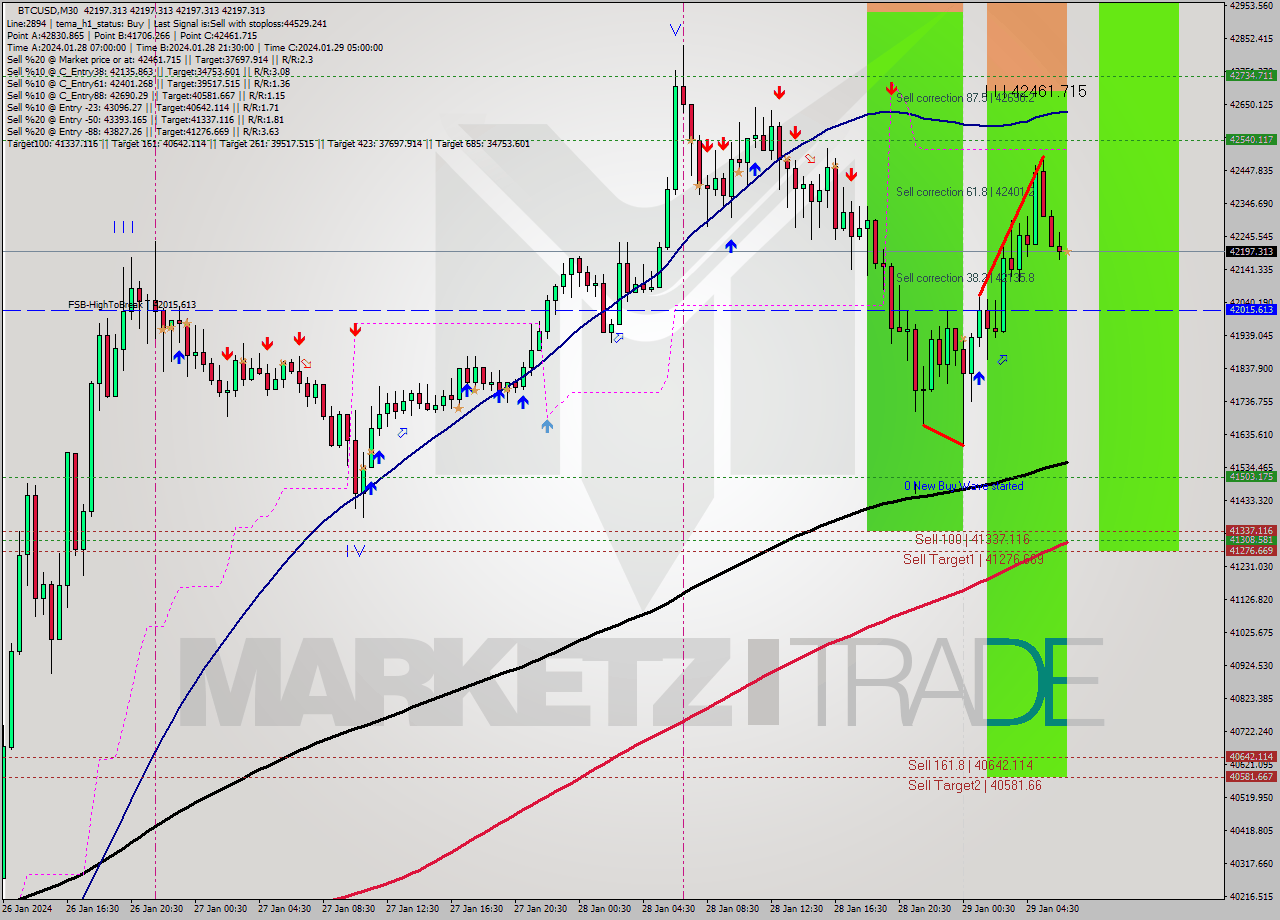Select the 'I V' wave label
Viewport: 1280px width, 920px height.
pos(355,550)
